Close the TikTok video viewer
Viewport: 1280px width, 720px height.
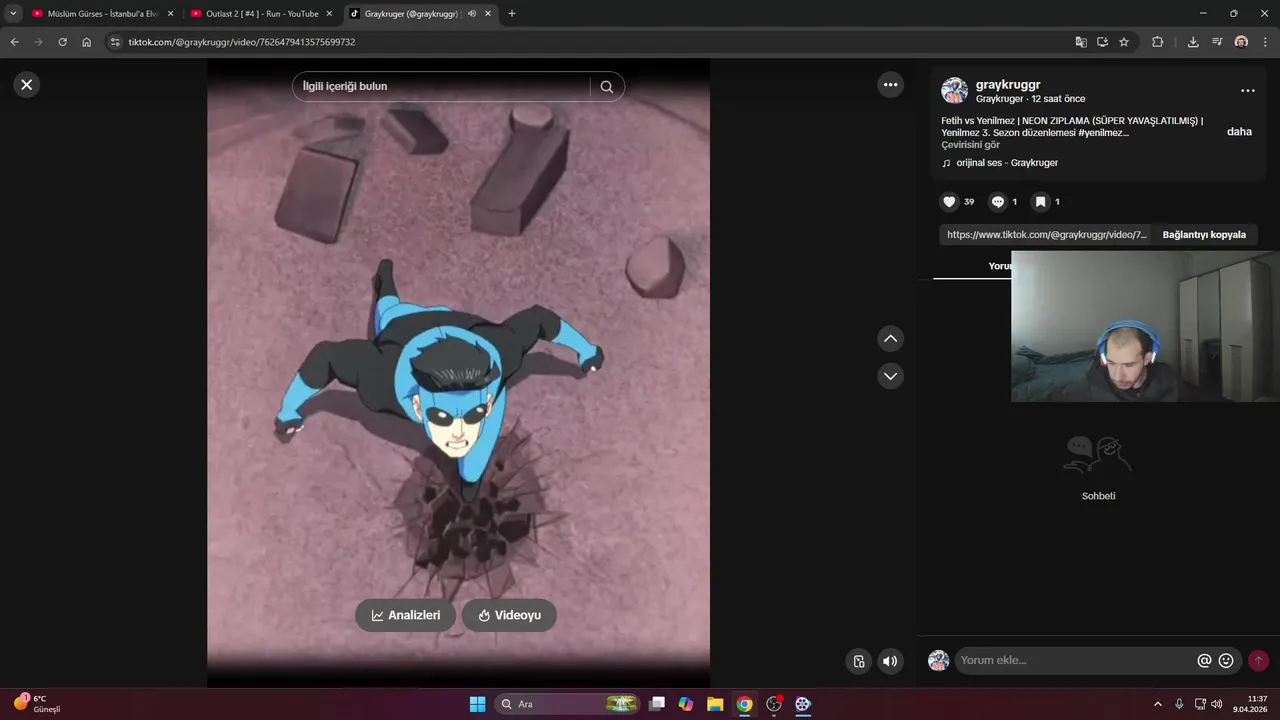point(27,85)
